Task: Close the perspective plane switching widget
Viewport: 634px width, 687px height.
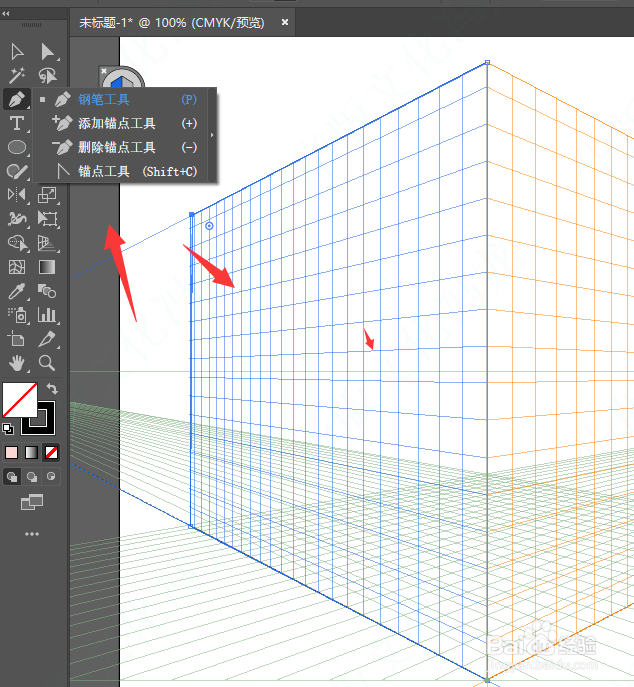Action: (104, 71)
